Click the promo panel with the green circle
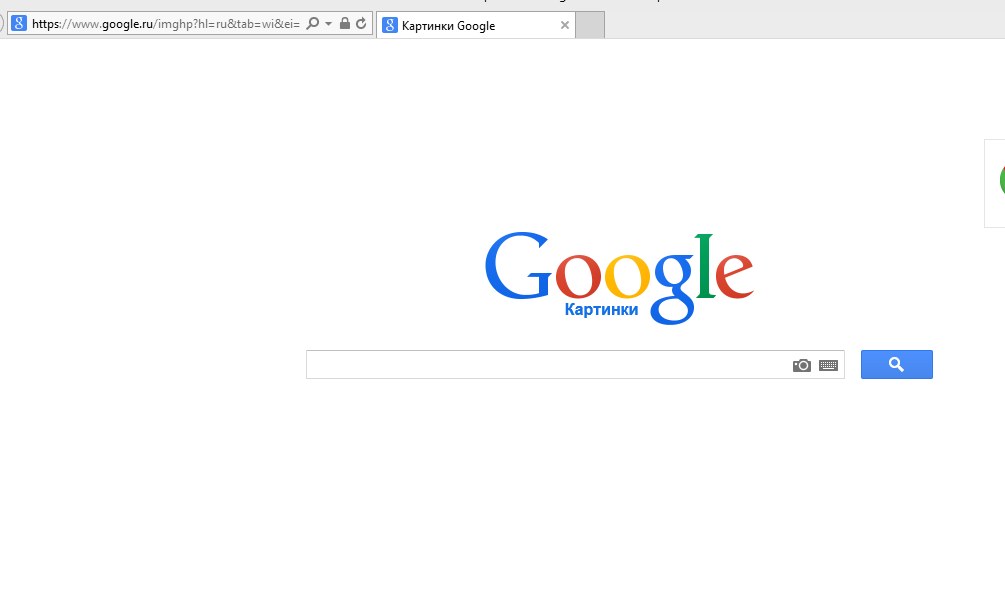The height and width of the screenshot is (603, 1005). 995,183
